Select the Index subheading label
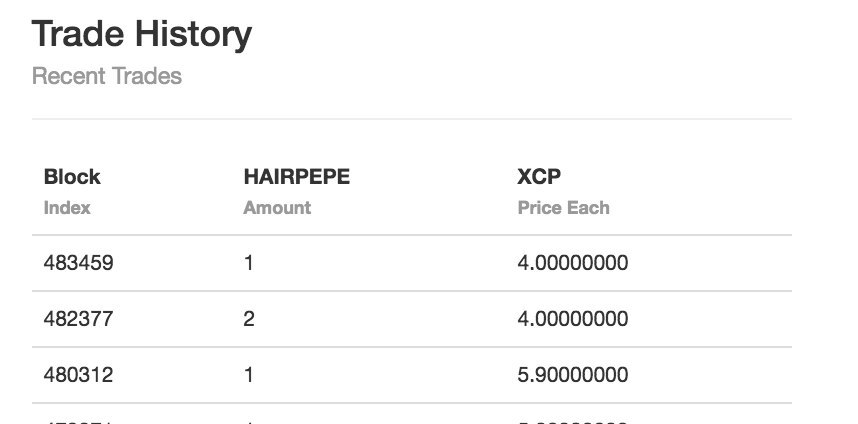This screenshot has height=424, width=858. click(67, 208)
